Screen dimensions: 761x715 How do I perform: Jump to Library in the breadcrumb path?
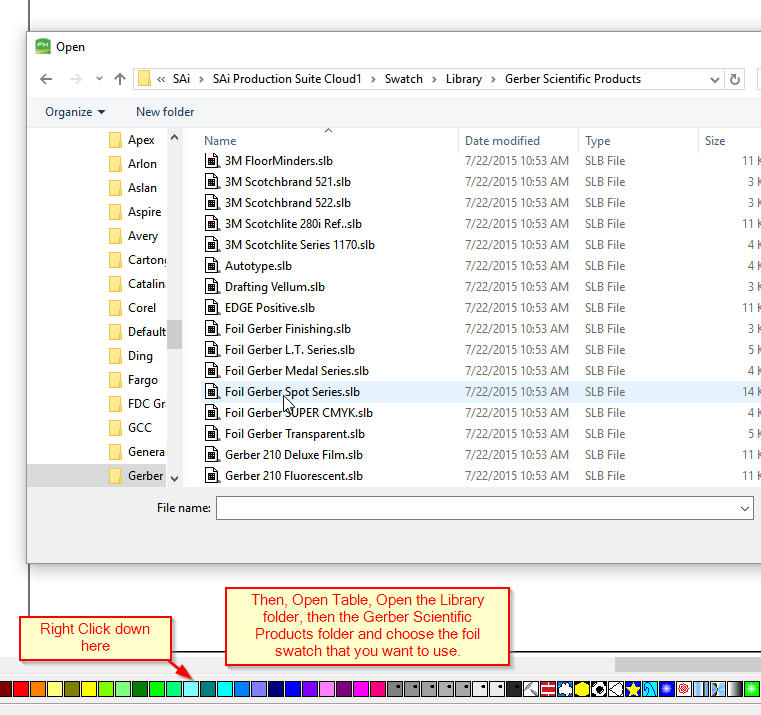464,79
